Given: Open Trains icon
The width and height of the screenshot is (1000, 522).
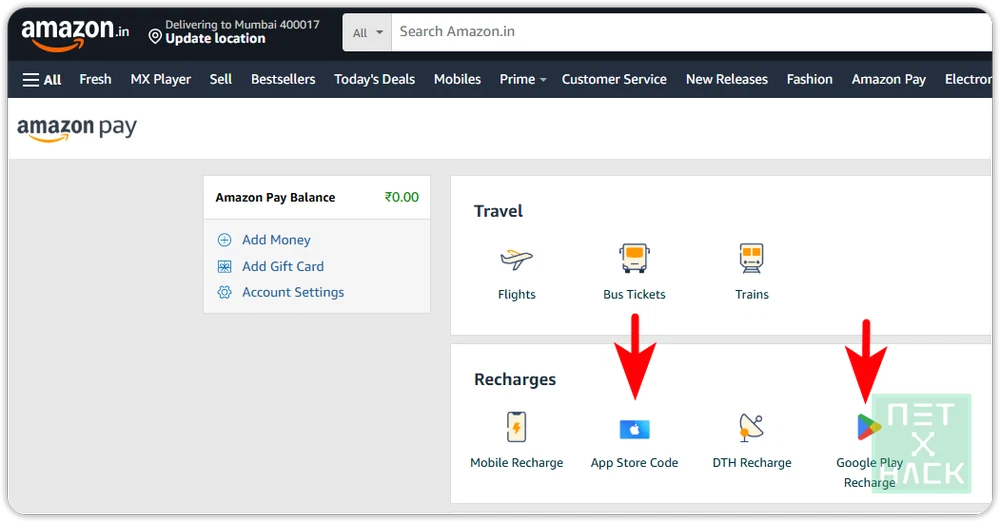Looking at the screenshot, I should point(751,258).
